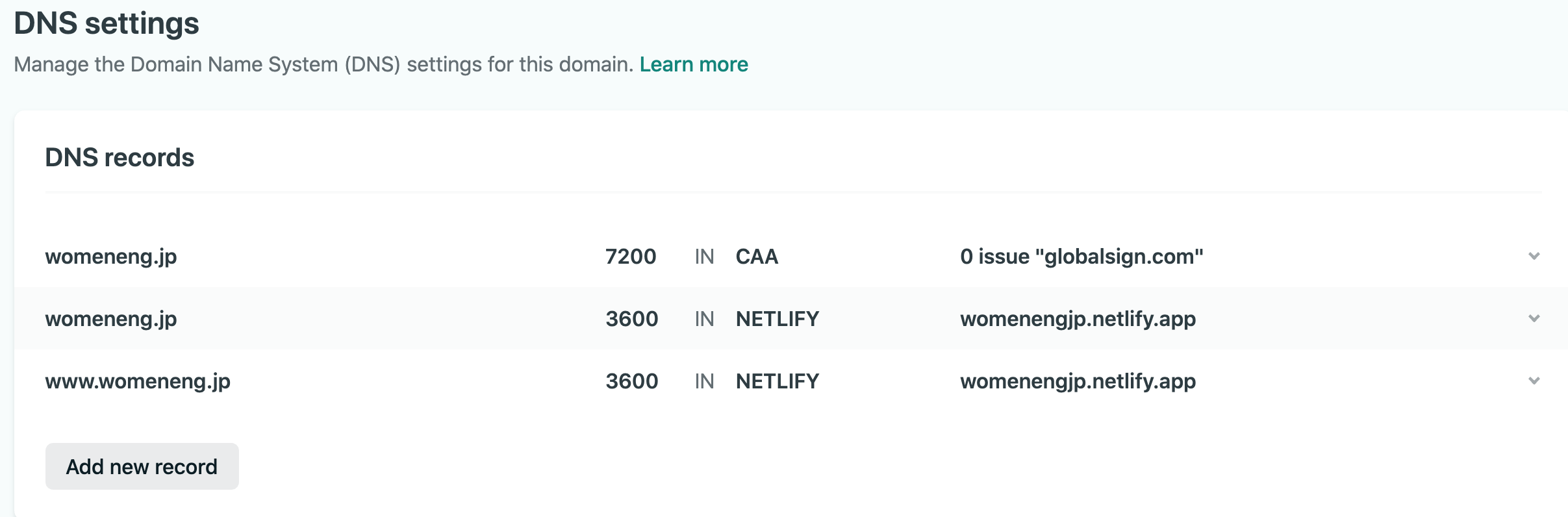Screen dimensions: 1568x517
Task: Click the DNS records heading
Action: point(120,157)
